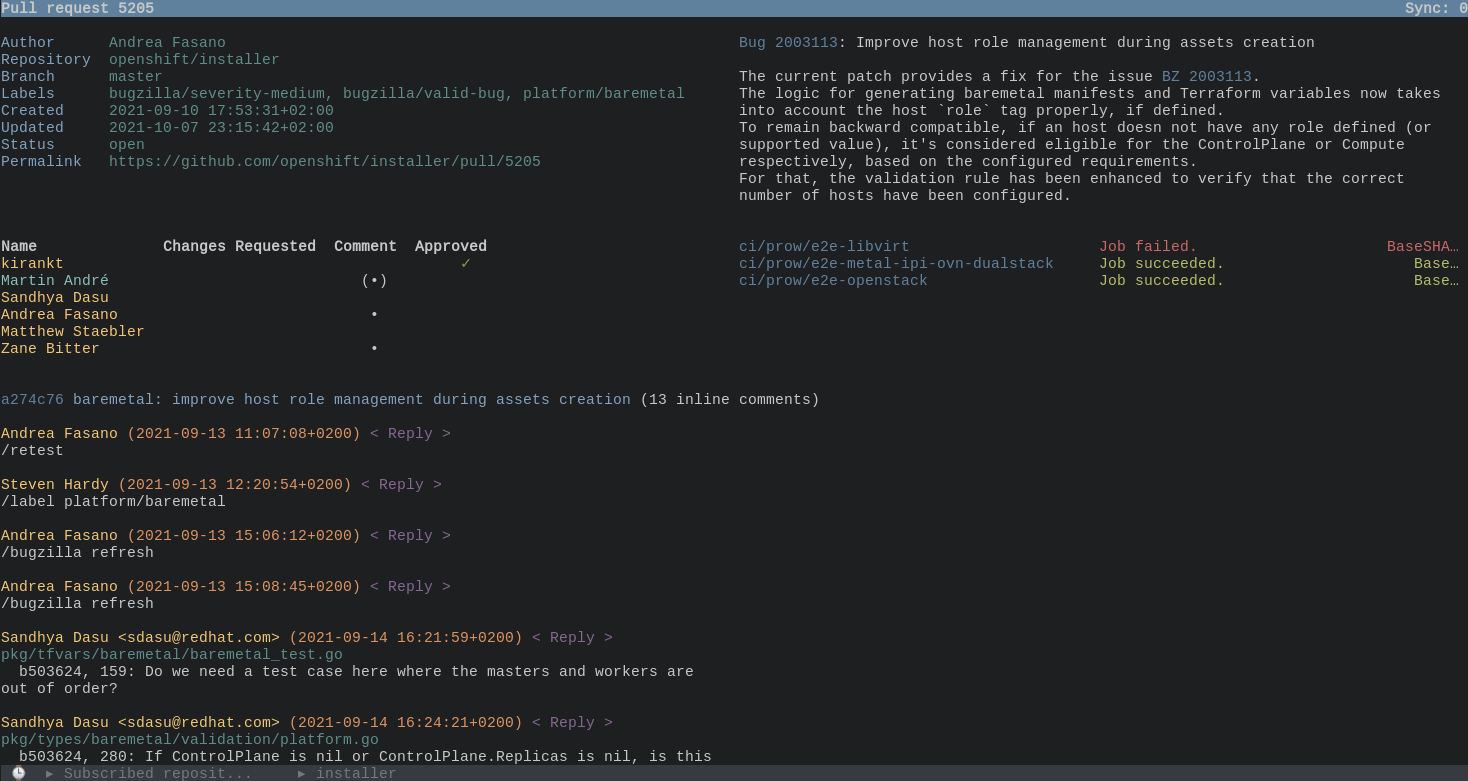The width and height of the screenshot is (1468, 781).
Task: Select reviewer Matthew Staebler
Action: [73, 332]
